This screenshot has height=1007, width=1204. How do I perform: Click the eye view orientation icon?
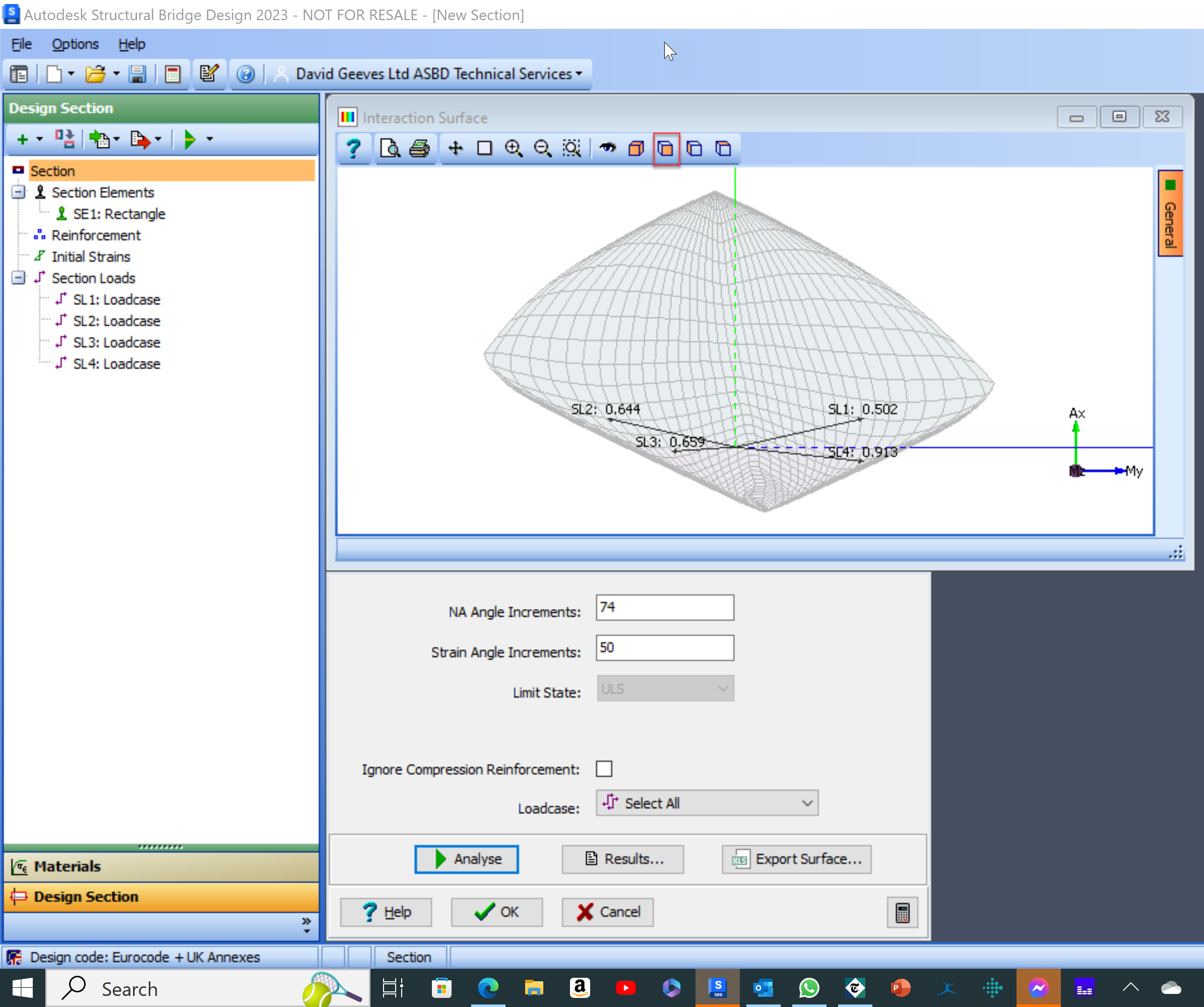point(607,149)
